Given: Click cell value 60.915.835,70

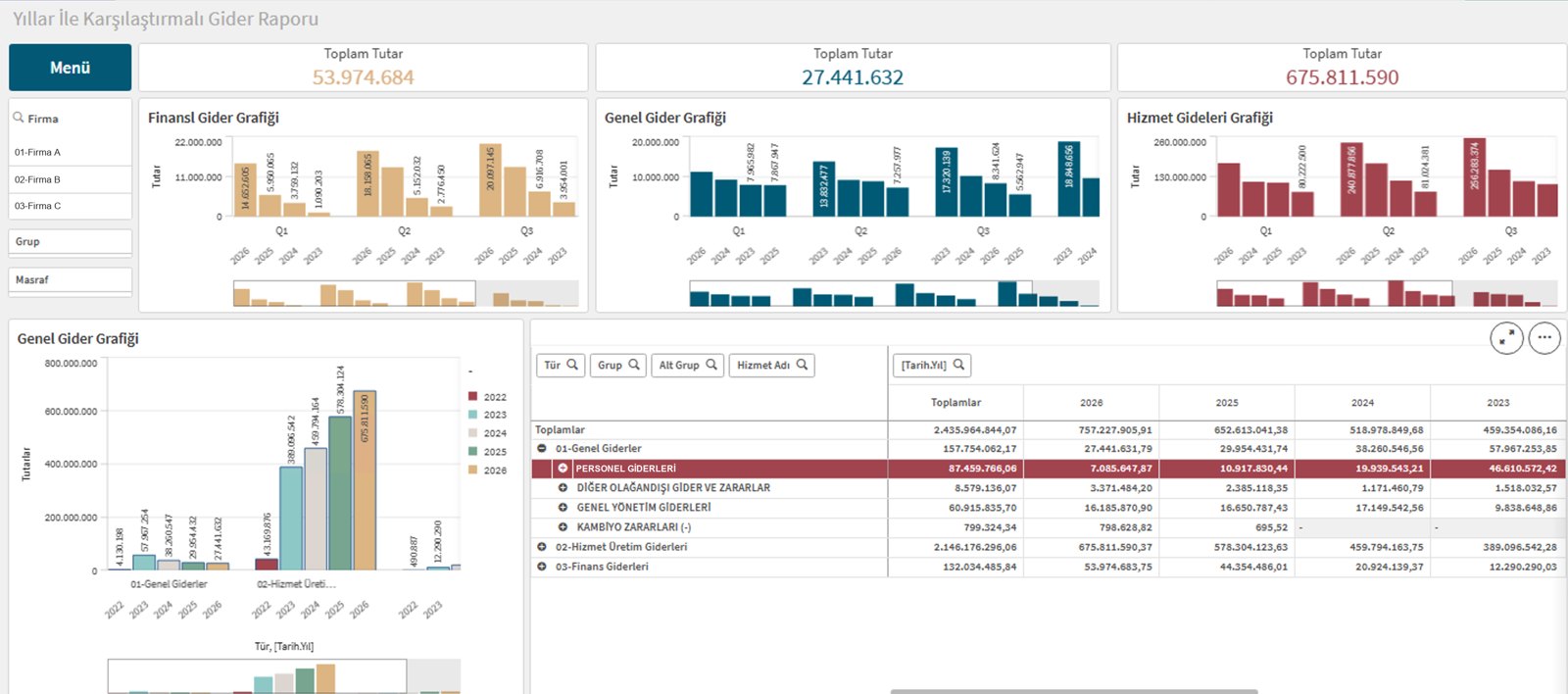Looking at the screenshot, I should 982,508.
